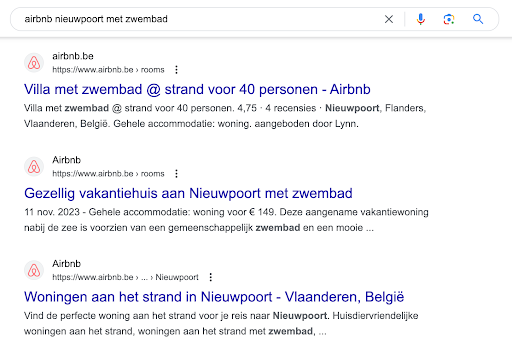512x360 pixels.
Task: Click the first result's URL ending in rooms
Action: coord(108,70)
